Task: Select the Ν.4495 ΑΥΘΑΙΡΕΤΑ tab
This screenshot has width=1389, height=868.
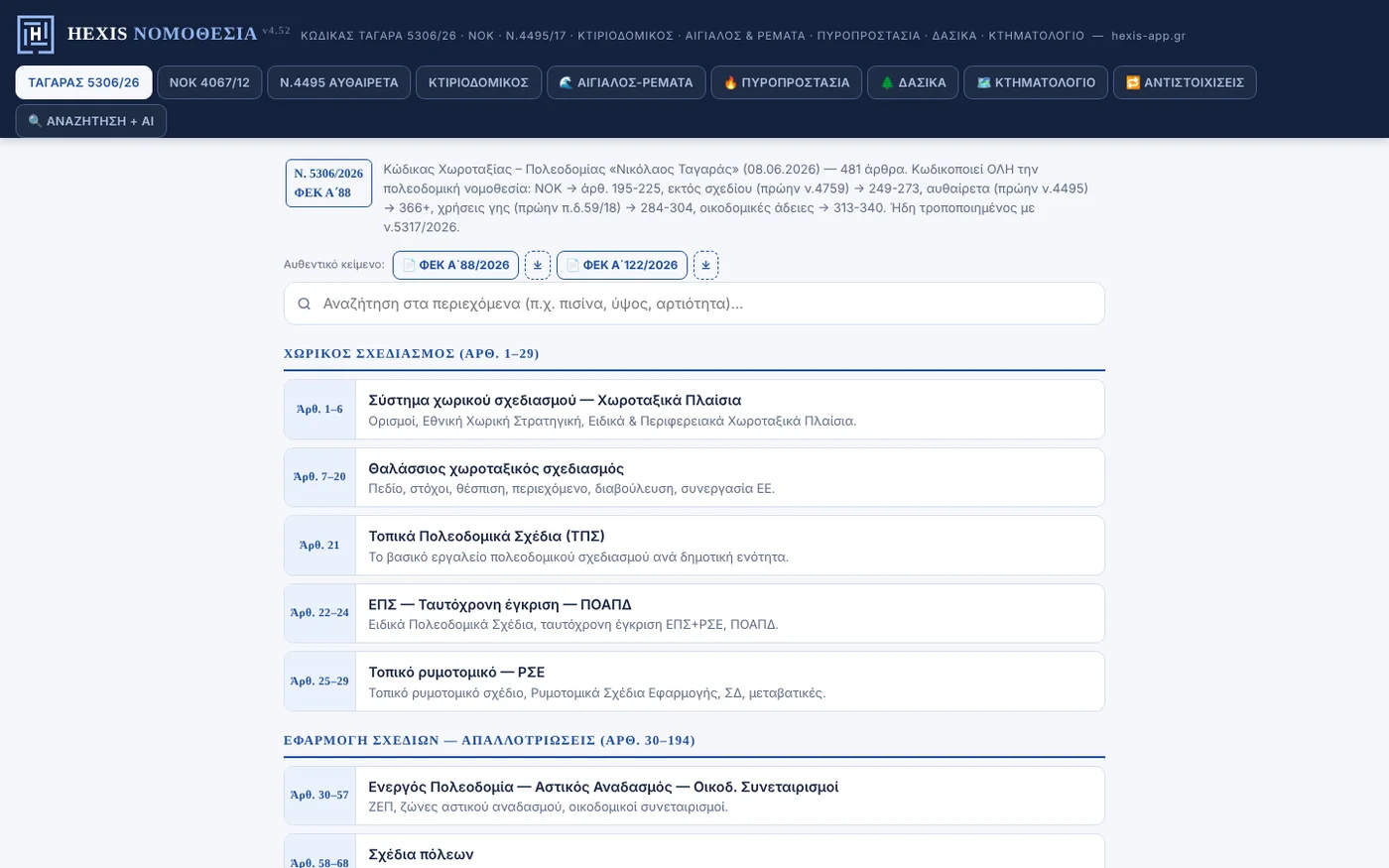Action: (x=339, y=82)
